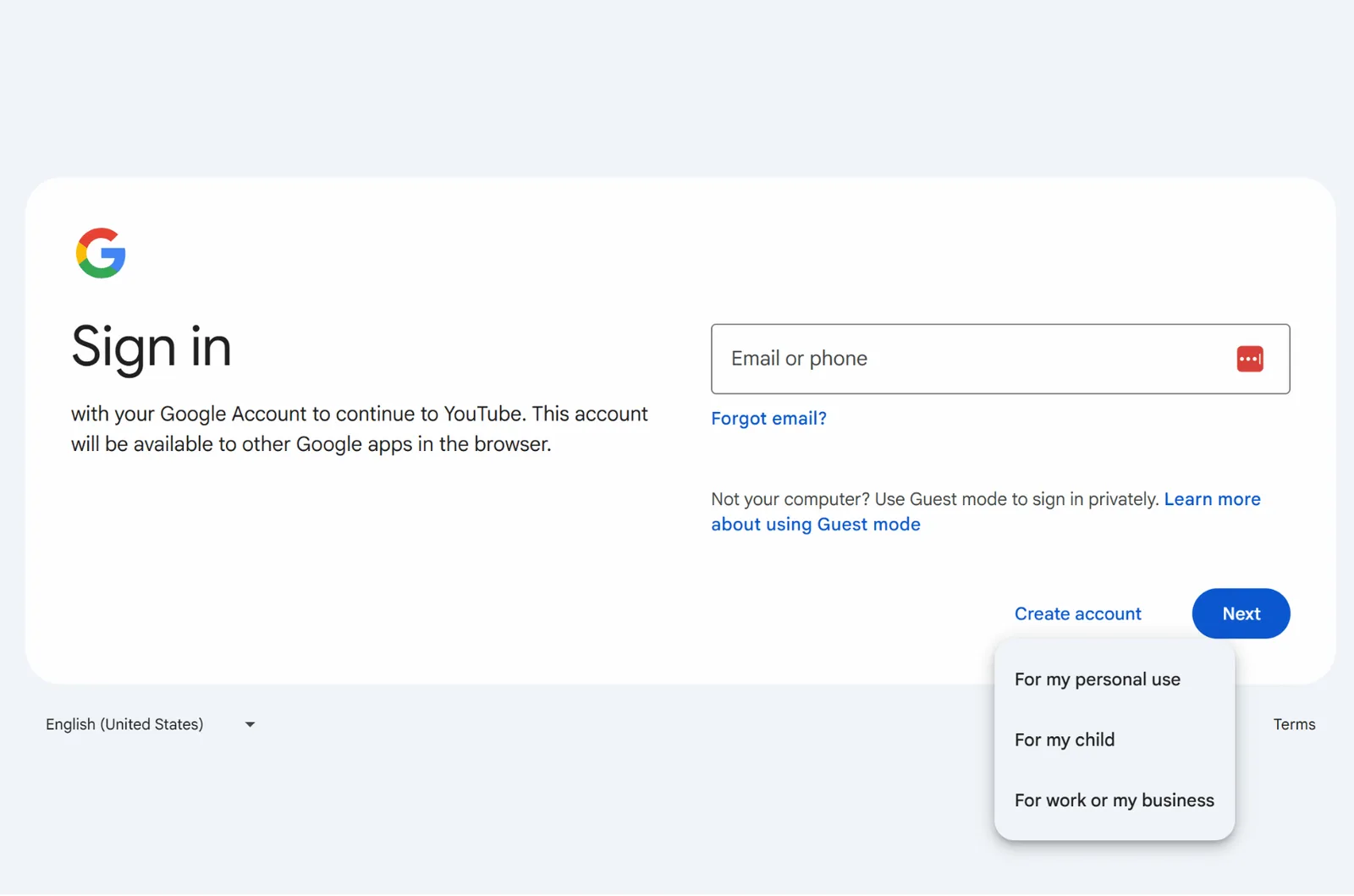
Task: Open the English (United States) language selector
Action: [x=124, y=724]
